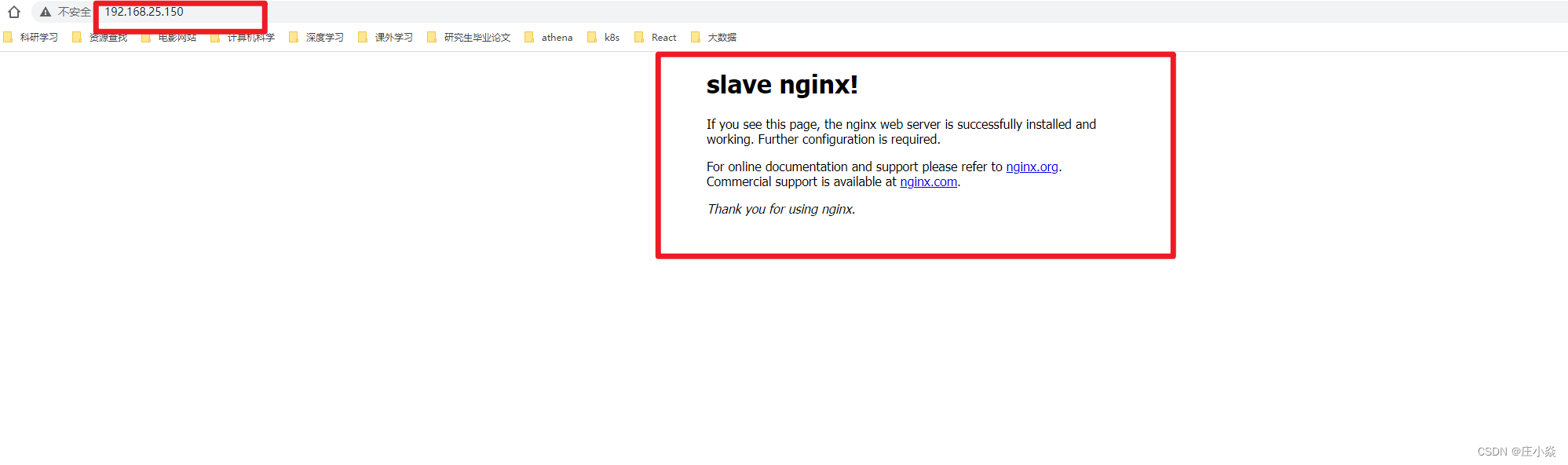Screen dimensions: 1568x465
Task: Open the 电影网站 bookmark folder
Action: pos(169,37)
